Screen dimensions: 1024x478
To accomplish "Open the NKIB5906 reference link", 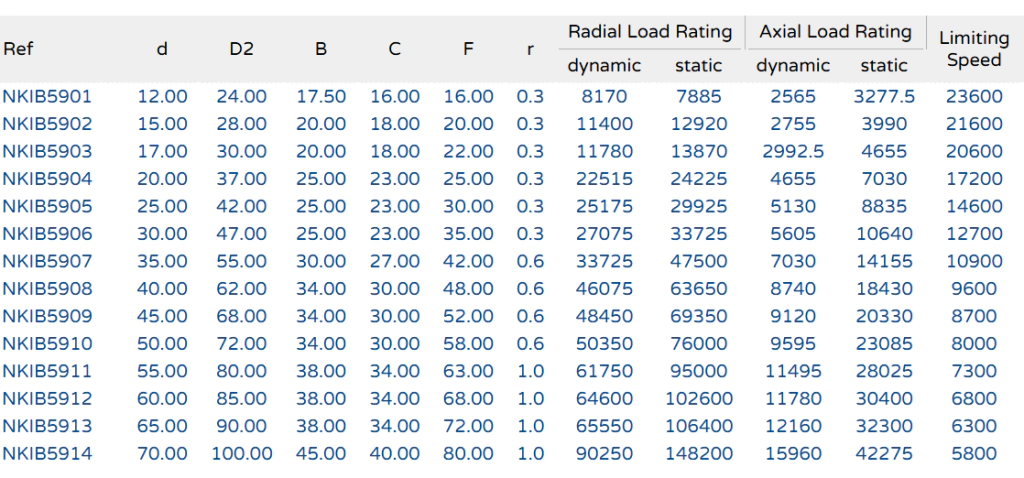I will 47,234.
